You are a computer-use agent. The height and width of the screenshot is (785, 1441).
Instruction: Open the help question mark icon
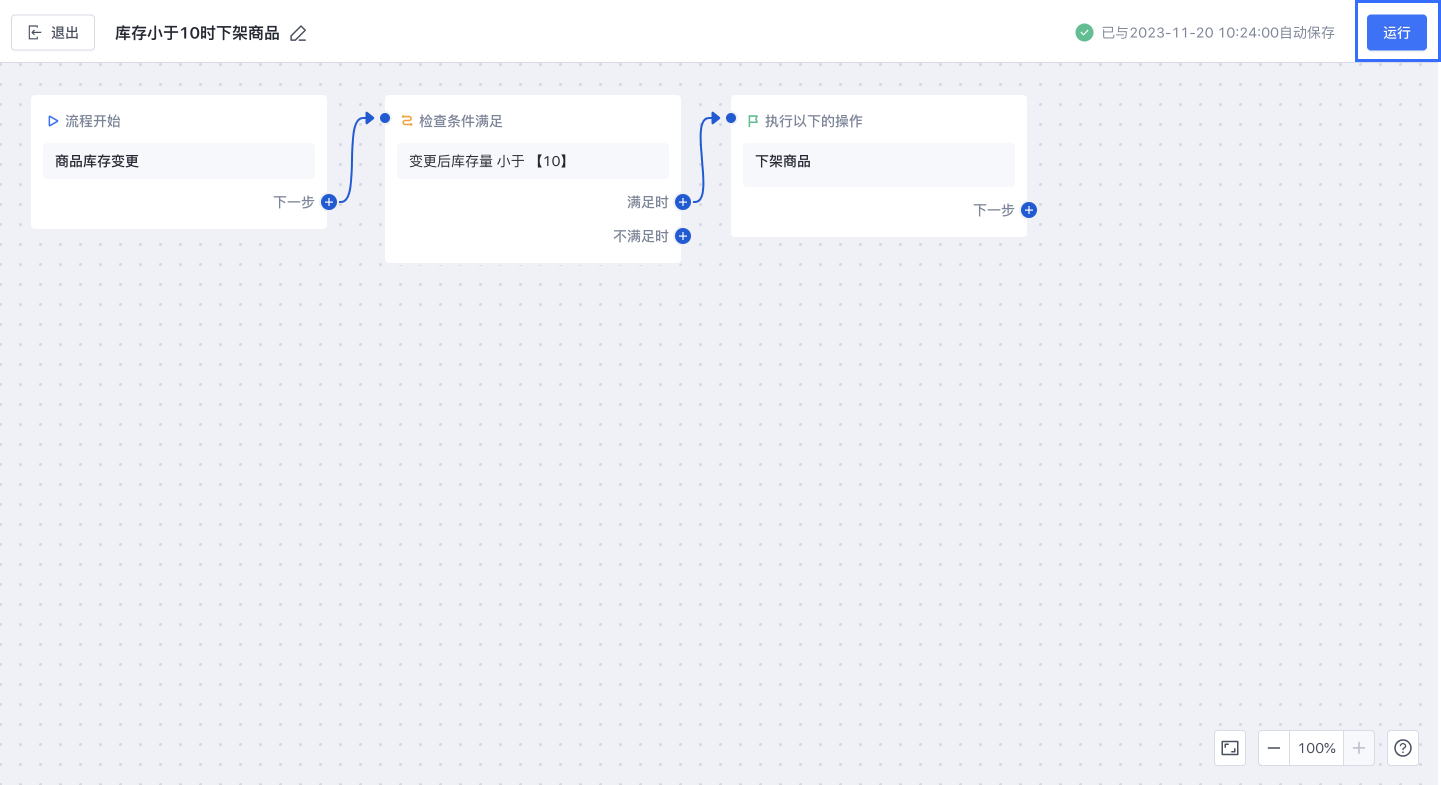coord(1403,748)
